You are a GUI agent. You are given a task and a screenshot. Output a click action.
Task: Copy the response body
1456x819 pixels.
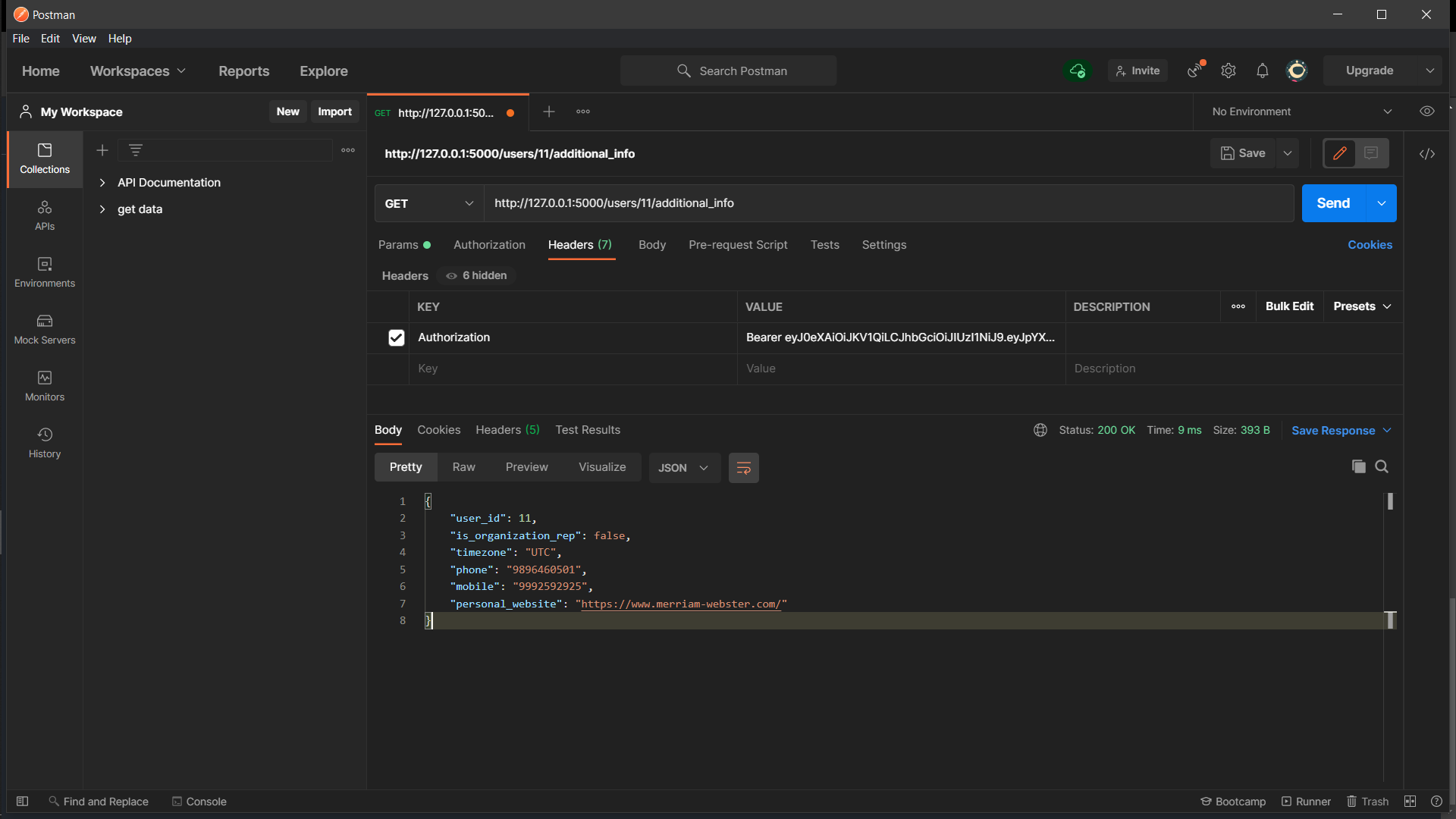click(x=1358, y=466)
